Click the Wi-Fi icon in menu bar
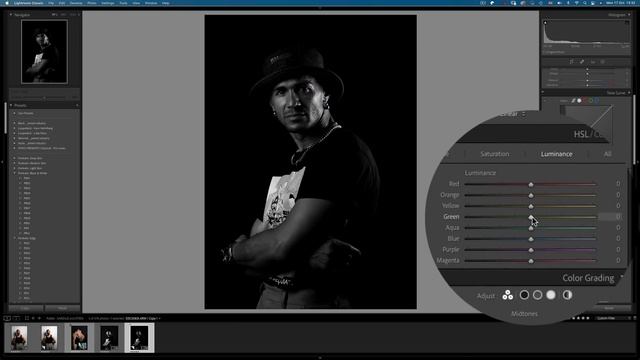The height and width of the screenshot is (360, 640). (x=576, y=3)
